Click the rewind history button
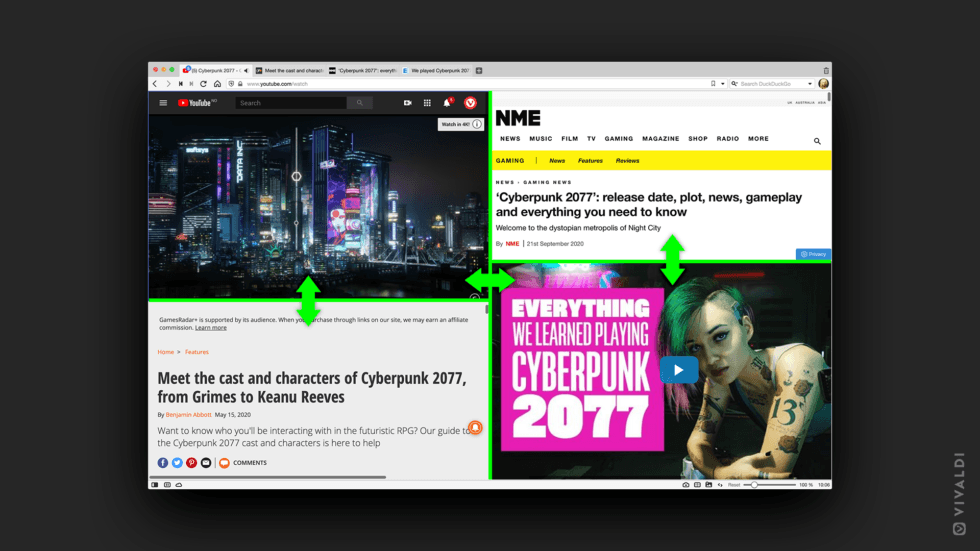Viewport: 980px width, 551px height. [181, 84]
